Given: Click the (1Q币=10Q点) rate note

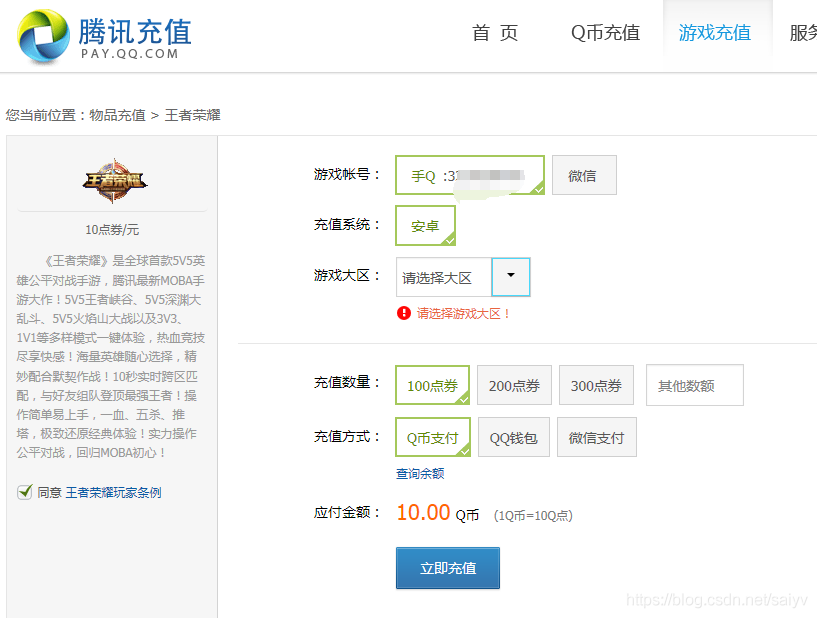Looking at the screenshot, I should pyautogui.click(x=533, y=515).
